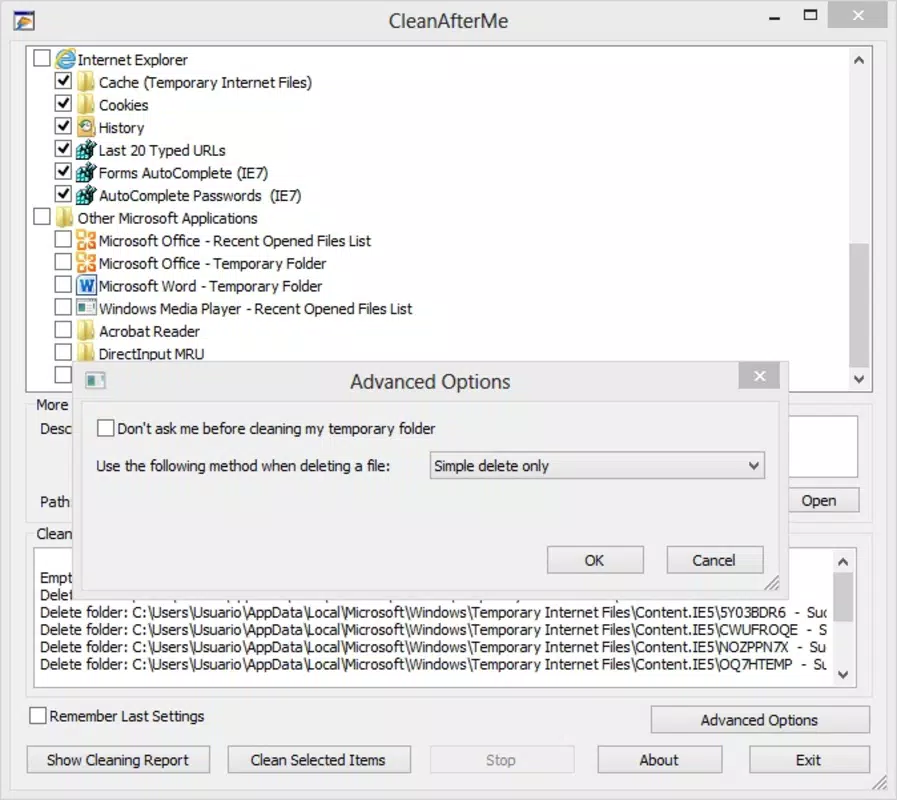Uncheck Cache (Temporary Internet Files)
897x800 pixels.
click(x=63, y=81)
